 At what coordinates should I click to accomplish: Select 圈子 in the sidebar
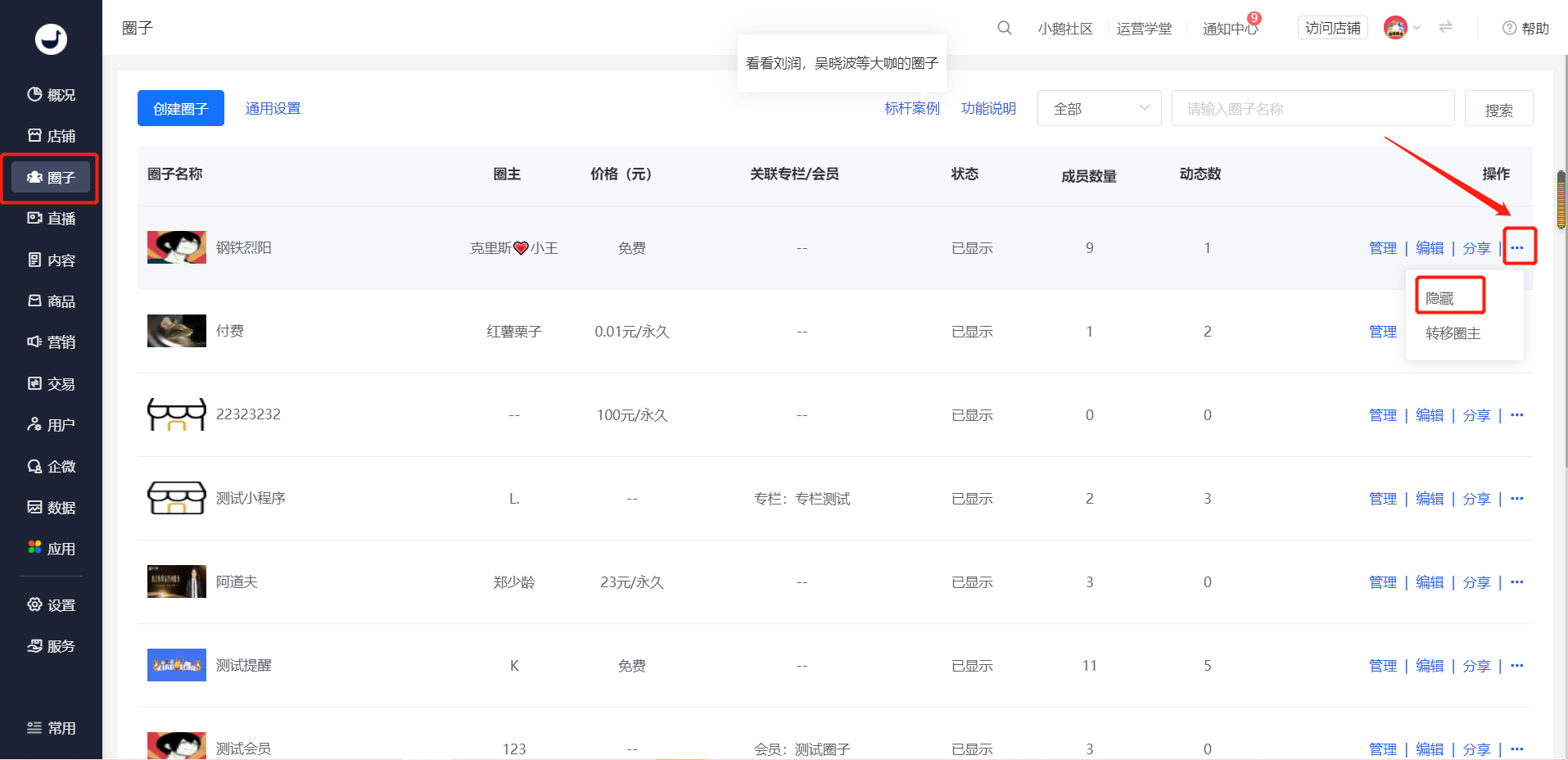51,178
